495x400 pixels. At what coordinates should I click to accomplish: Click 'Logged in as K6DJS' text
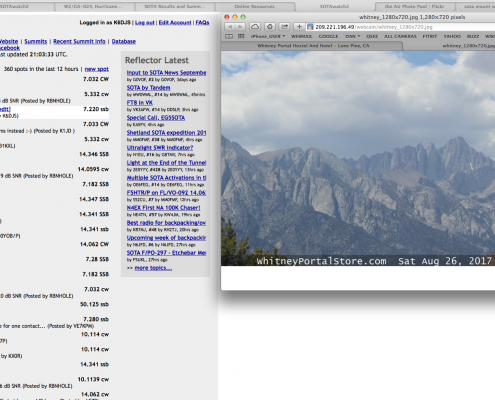pos(105,23)
